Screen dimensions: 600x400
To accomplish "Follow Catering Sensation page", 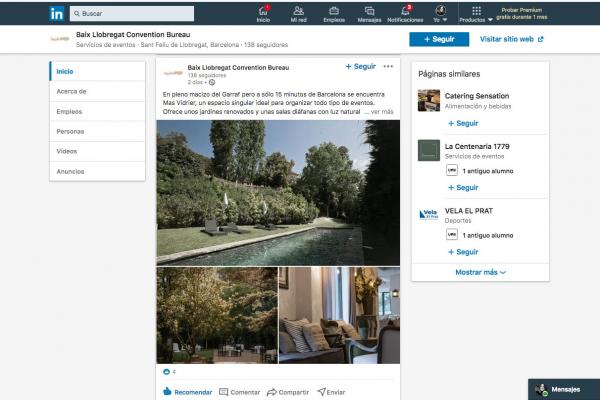I will tap(462, 123).
